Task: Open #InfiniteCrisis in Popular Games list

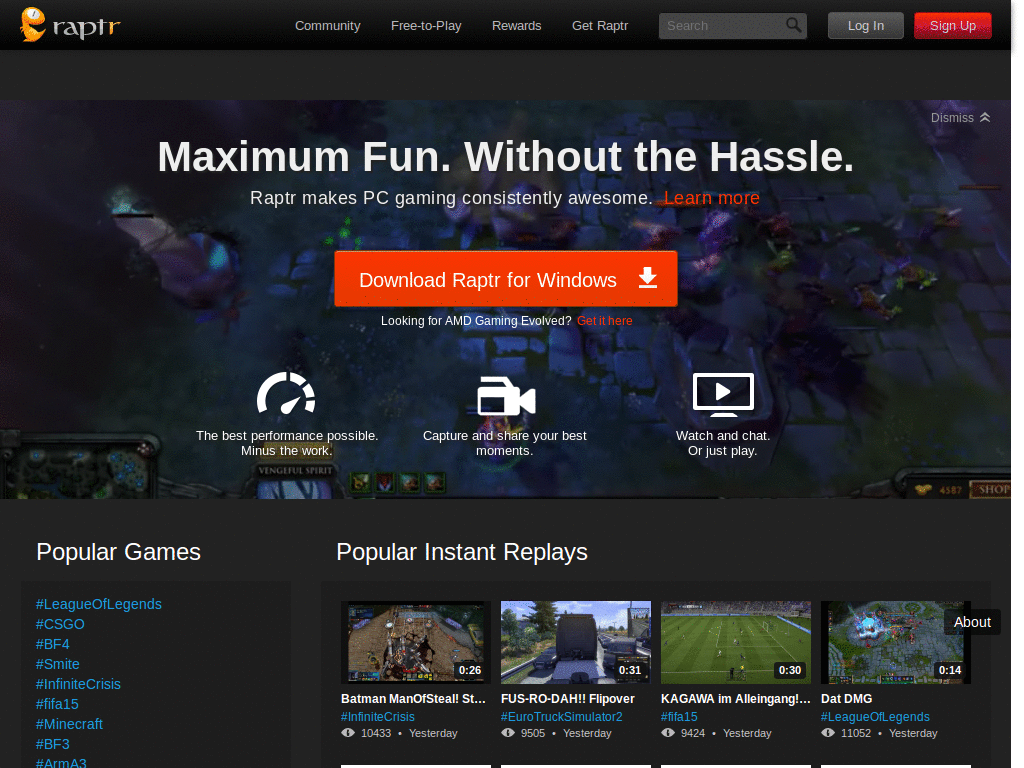Action: click(x=78, y=684)
